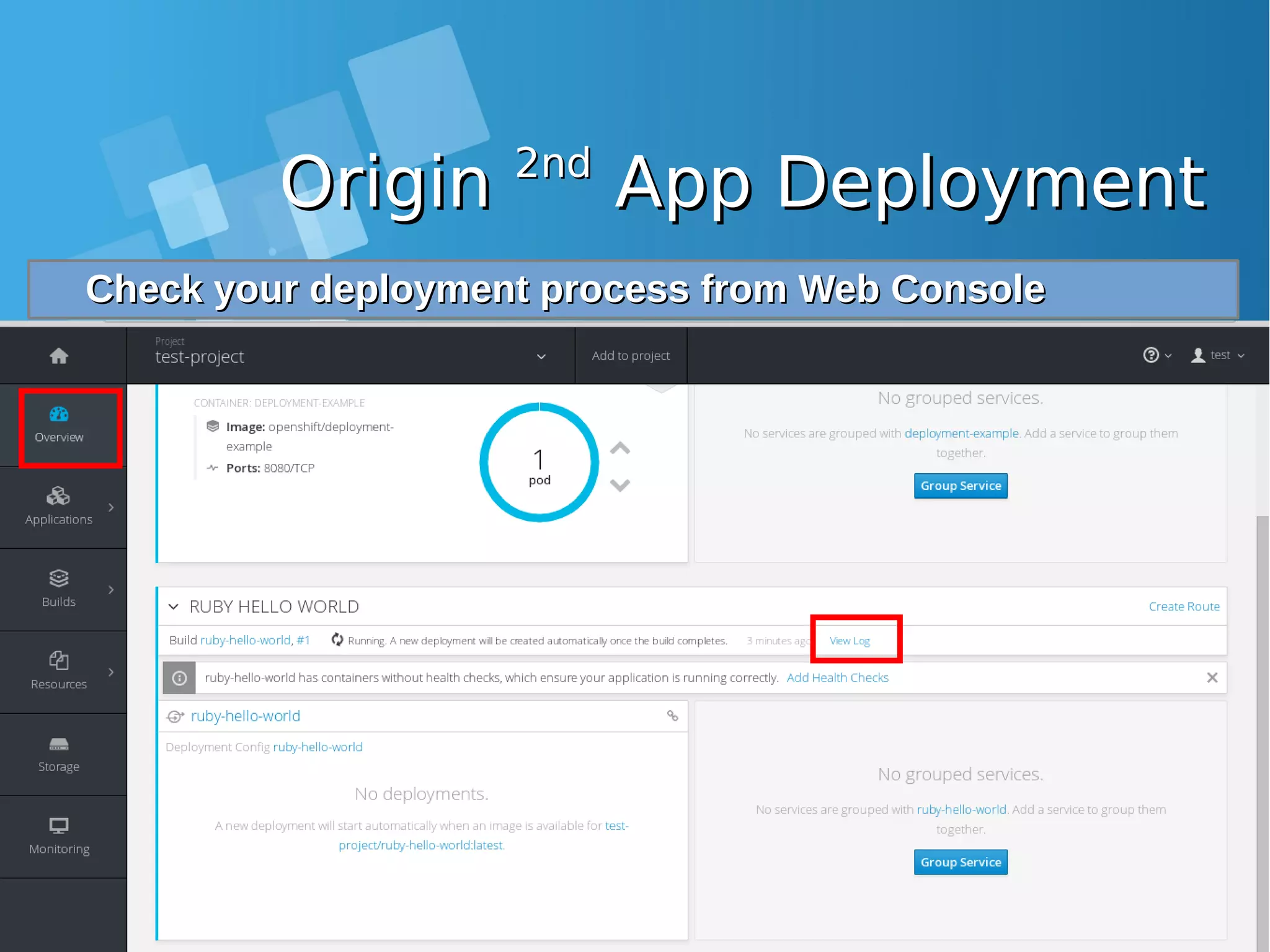Viewport: 1270px width, 952px height.
Task: Click the 'No deployments.' text
Action: pyautogui.click(x=422, y=794)
